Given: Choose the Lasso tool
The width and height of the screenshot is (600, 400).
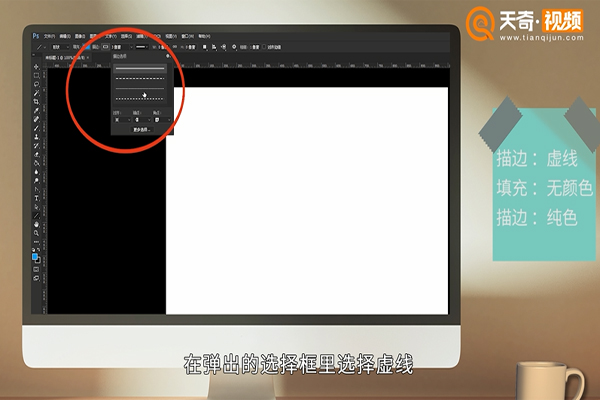Looking at the screenshot, I should [36, 84].
